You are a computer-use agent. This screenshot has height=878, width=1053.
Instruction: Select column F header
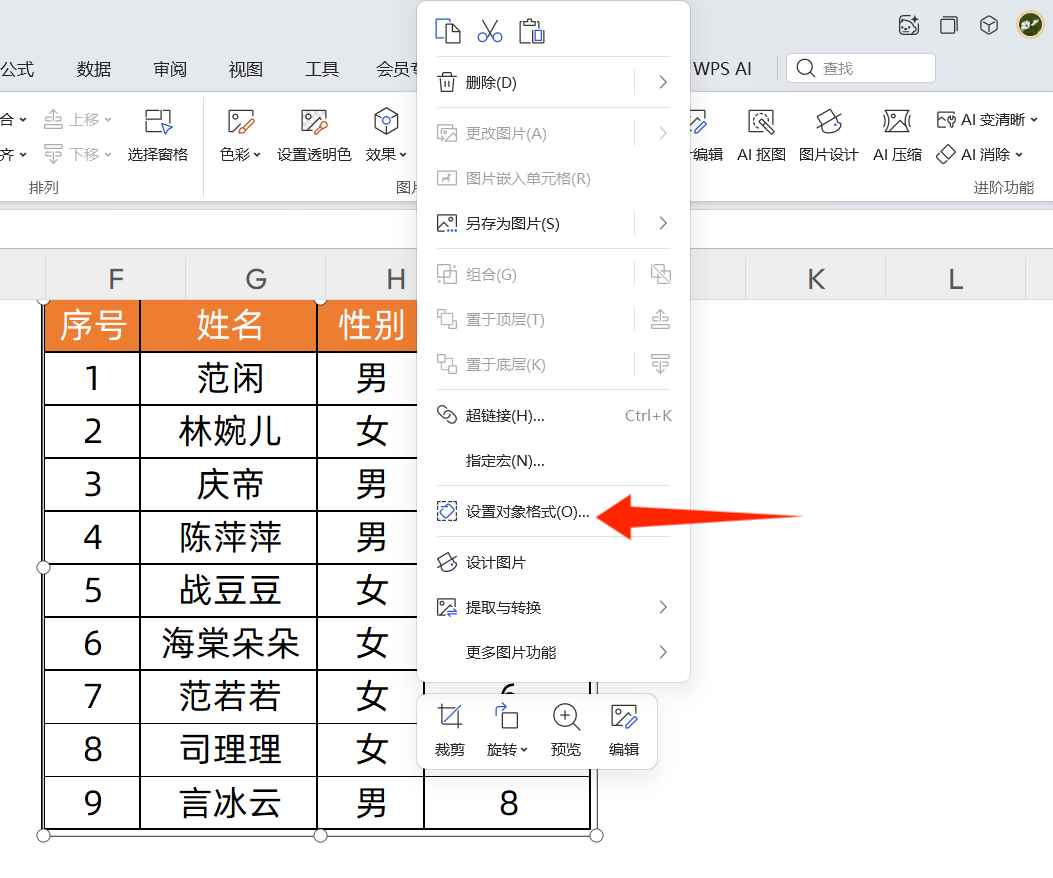116,279
